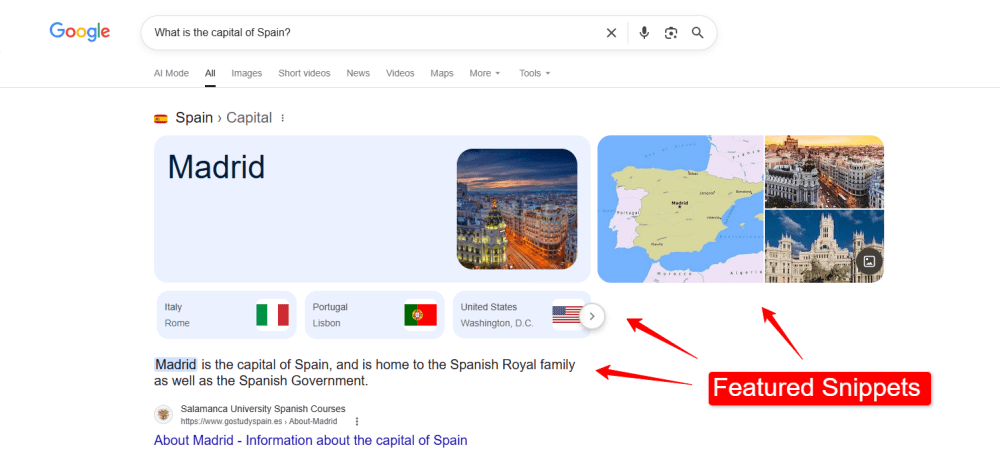The width and height of the screenshot is (1000, 461).
Task: Click the Google logo
Action: point(80,31)
